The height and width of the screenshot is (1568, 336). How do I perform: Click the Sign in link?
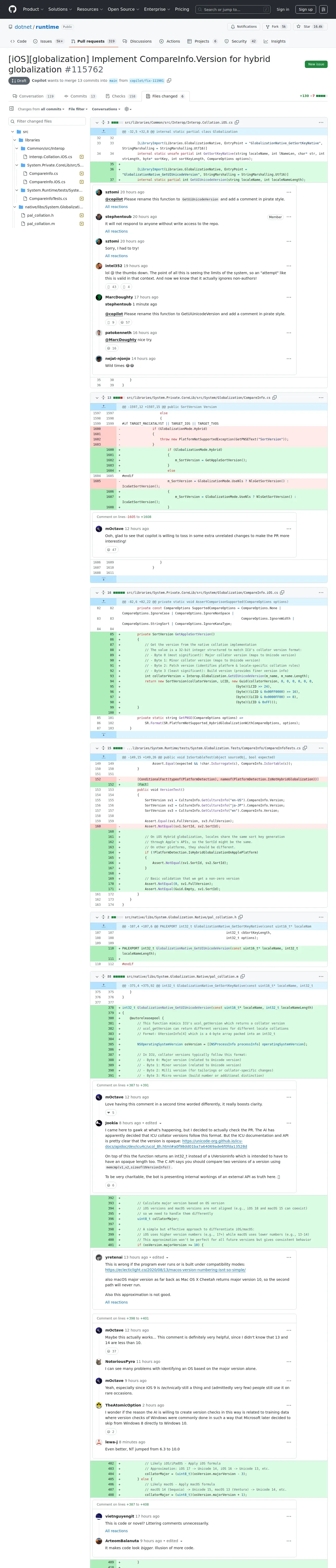[283, 9]
